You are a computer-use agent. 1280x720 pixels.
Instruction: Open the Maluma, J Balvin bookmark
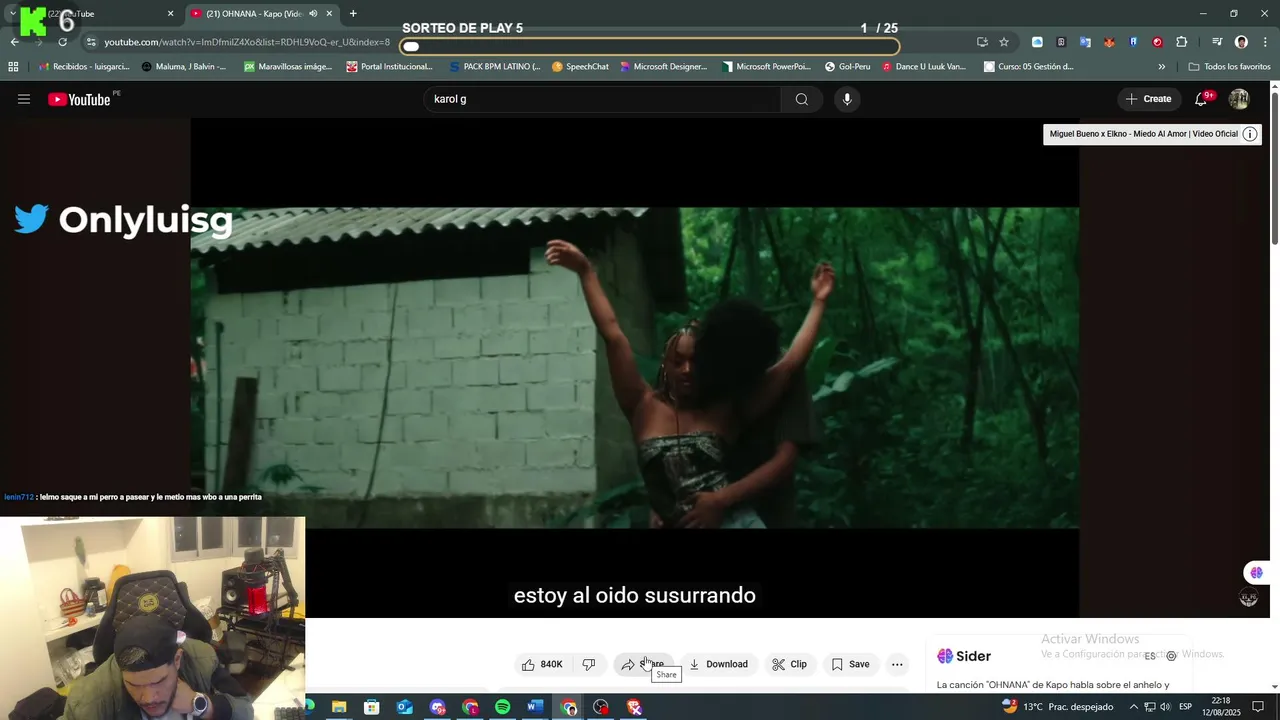pyautogui.click(x=184, y=67)
